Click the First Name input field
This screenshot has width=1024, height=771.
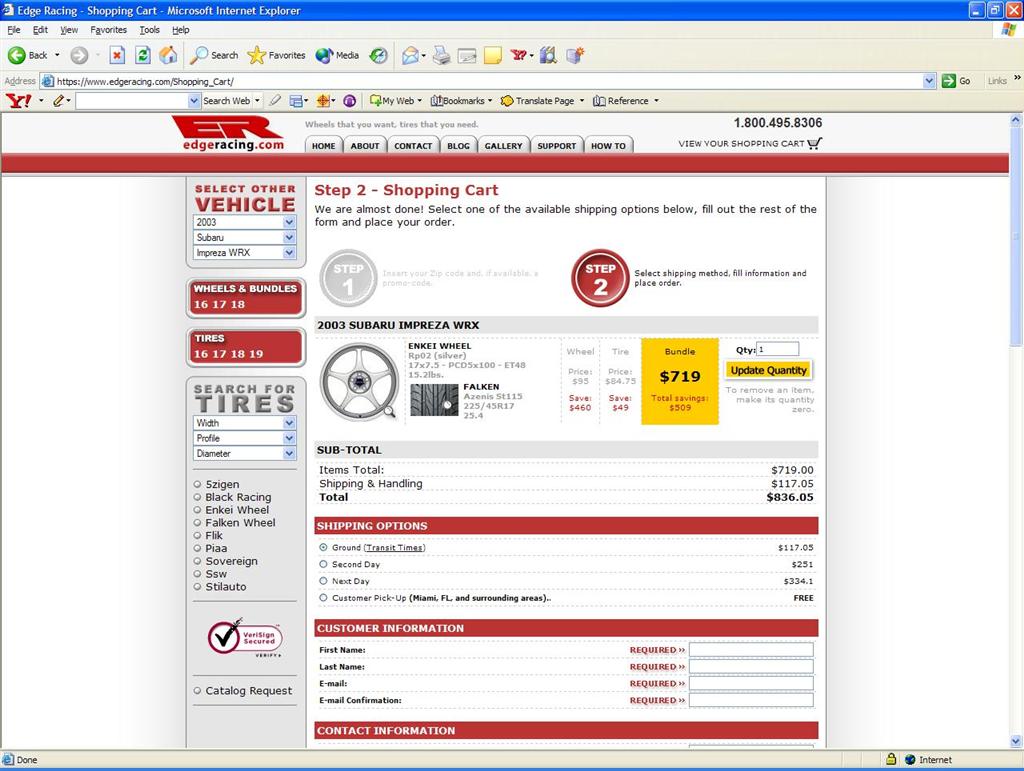750,650
